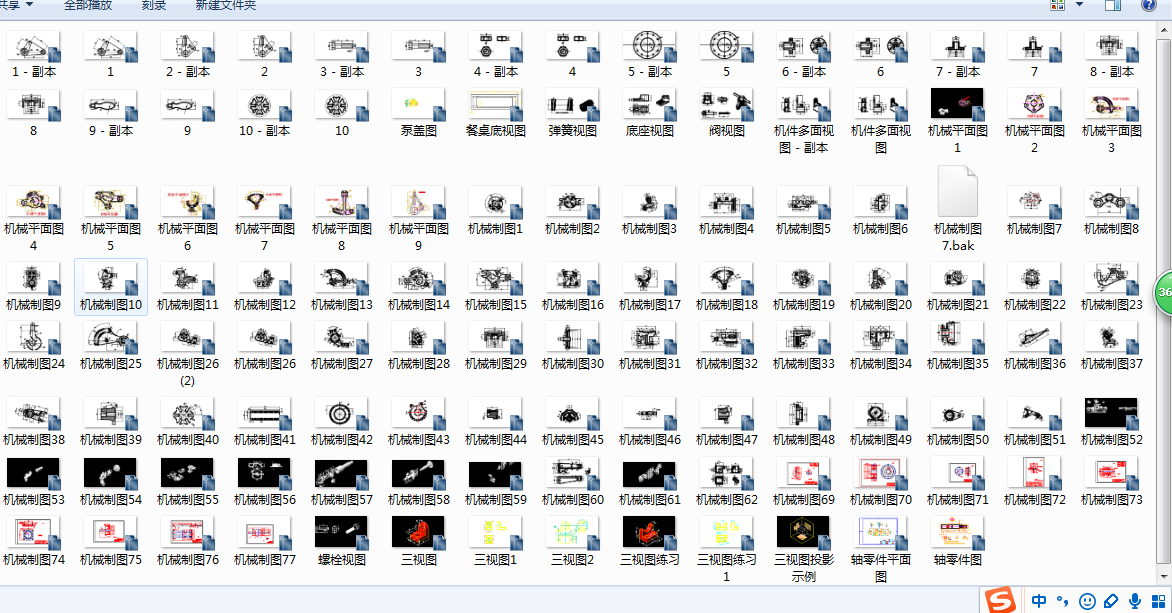This screenshot has width=1172, height=613.
Task: Select the 底座视图 file
Action: (650, 114)
